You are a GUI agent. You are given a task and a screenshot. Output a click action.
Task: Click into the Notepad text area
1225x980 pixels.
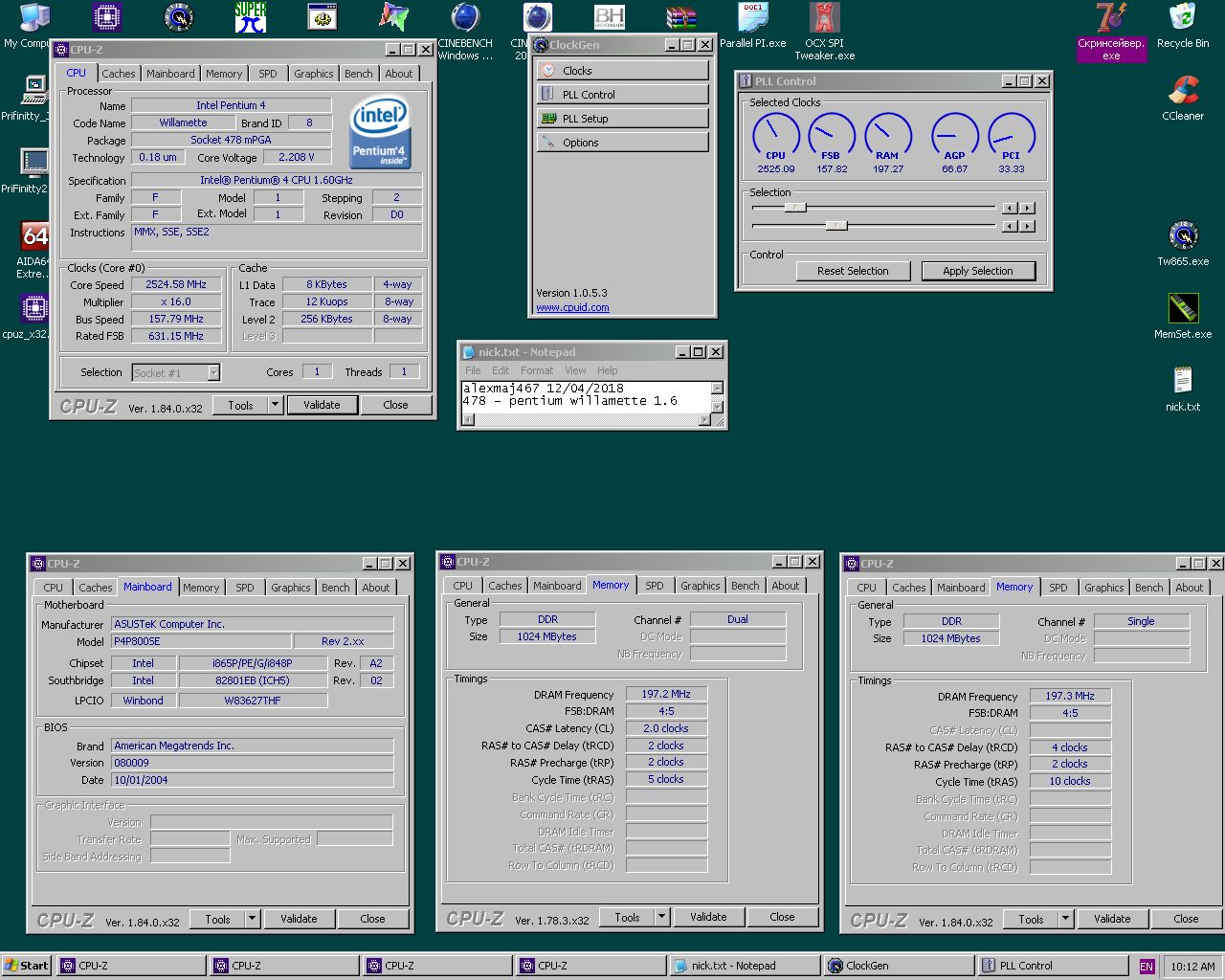[587, 395]
